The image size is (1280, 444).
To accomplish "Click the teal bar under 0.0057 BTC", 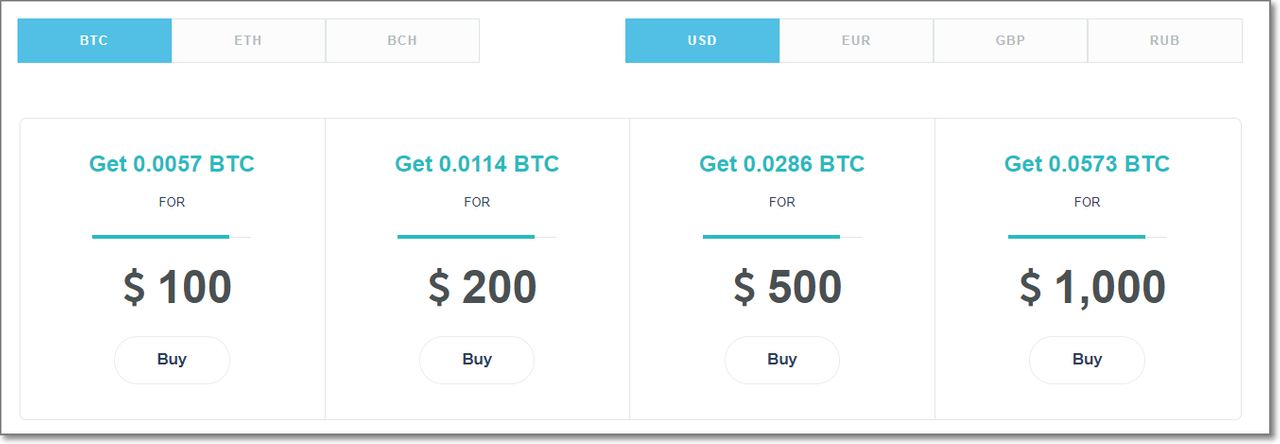I will pos(161,237).
